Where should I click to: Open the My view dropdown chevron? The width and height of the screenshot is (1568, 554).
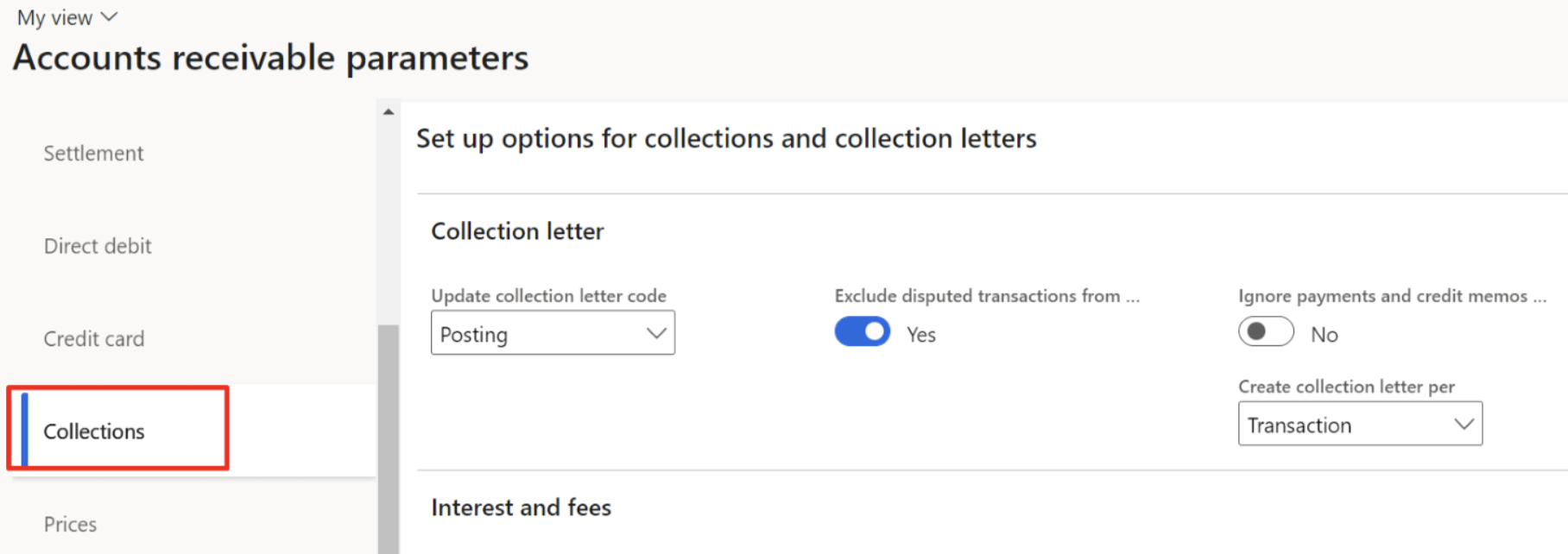tap(109, 17)
